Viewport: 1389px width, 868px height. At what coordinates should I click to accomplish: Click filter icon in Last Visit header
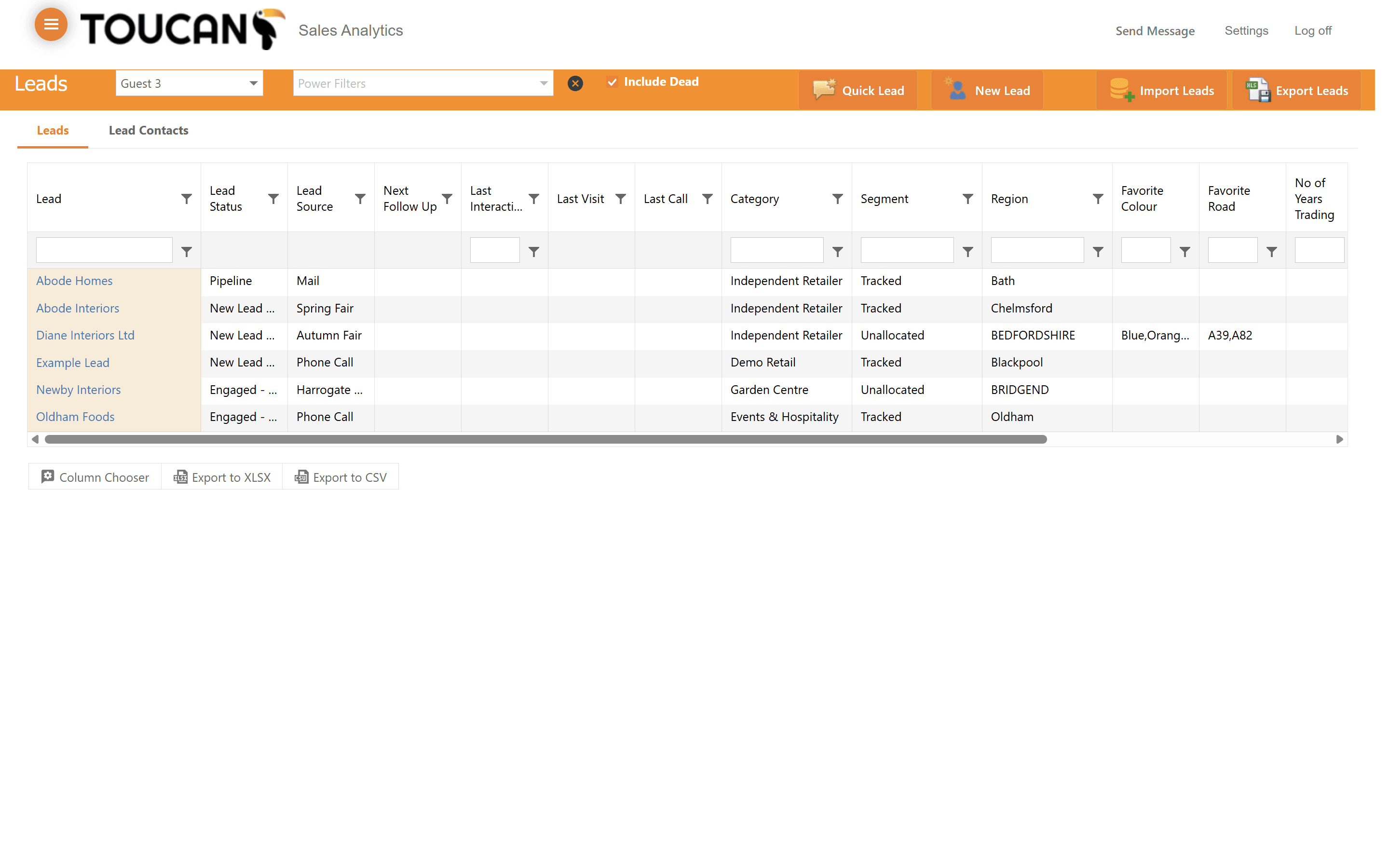620,199
